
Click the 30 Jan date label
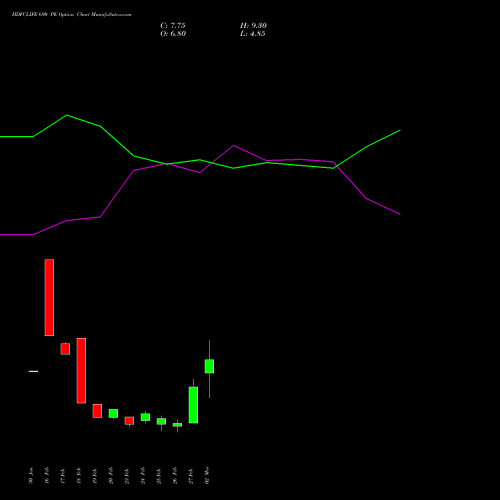pos(31,476)
